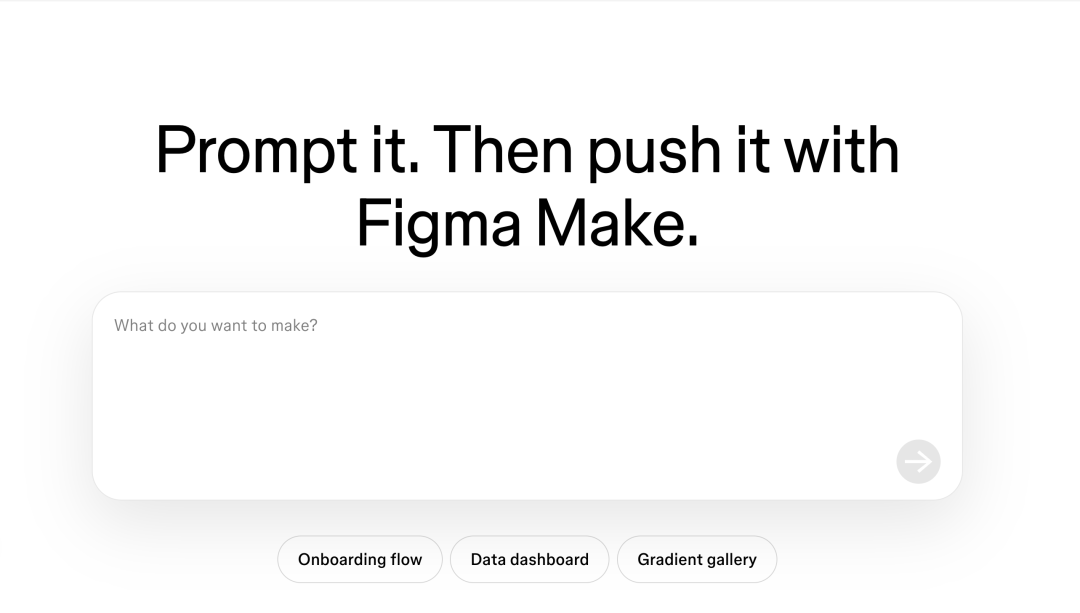Focus the "What do you want to make?" field
This screenshot has height=613, width=1080.
[527, 395]
